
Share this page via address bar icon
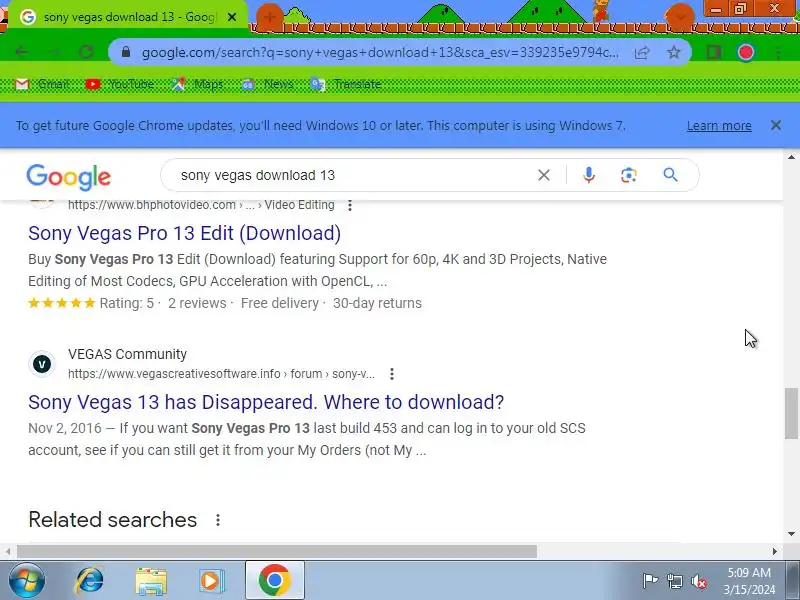(642, 52)
